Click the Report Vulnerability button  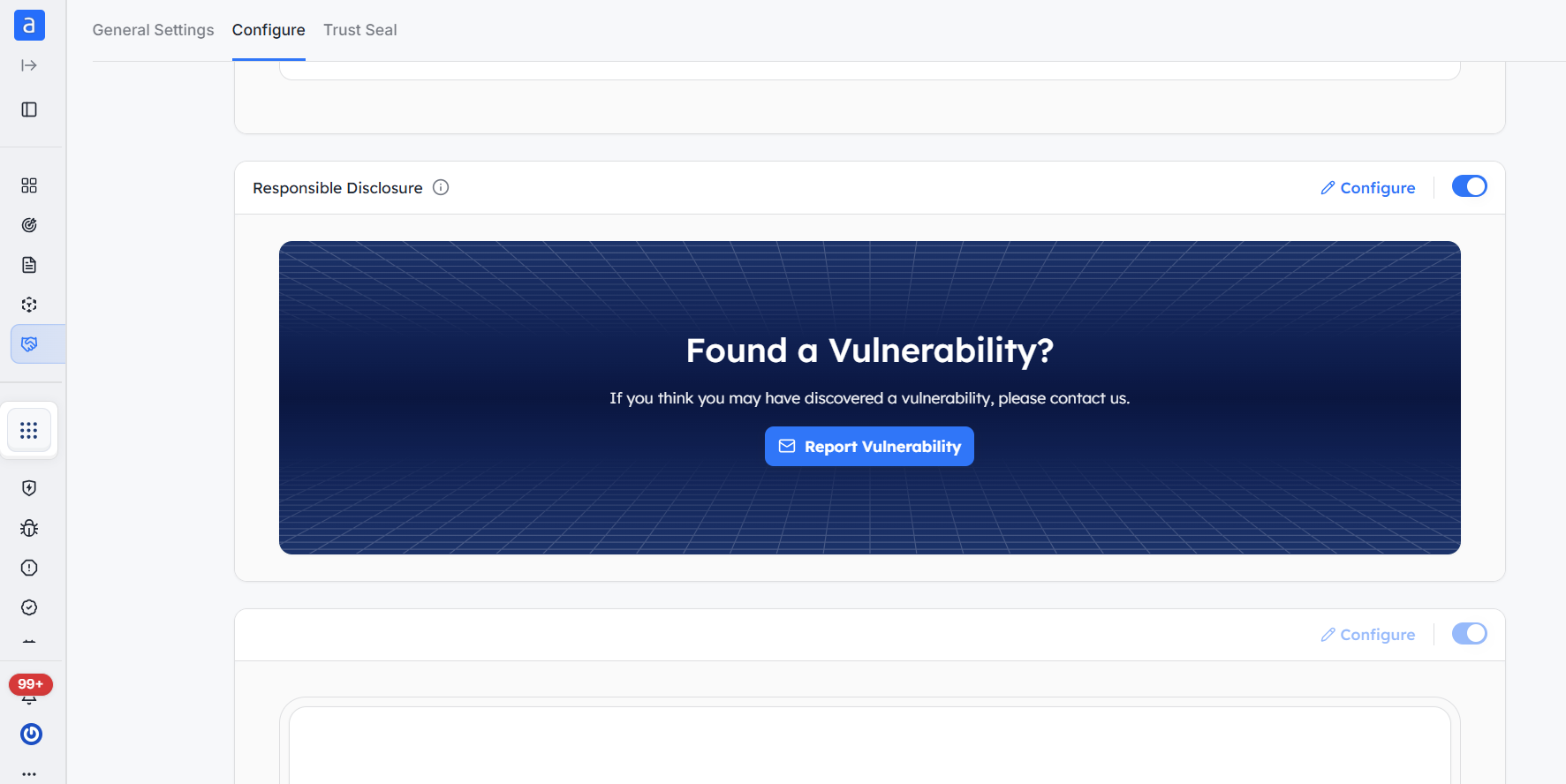(x=869, y=447)
